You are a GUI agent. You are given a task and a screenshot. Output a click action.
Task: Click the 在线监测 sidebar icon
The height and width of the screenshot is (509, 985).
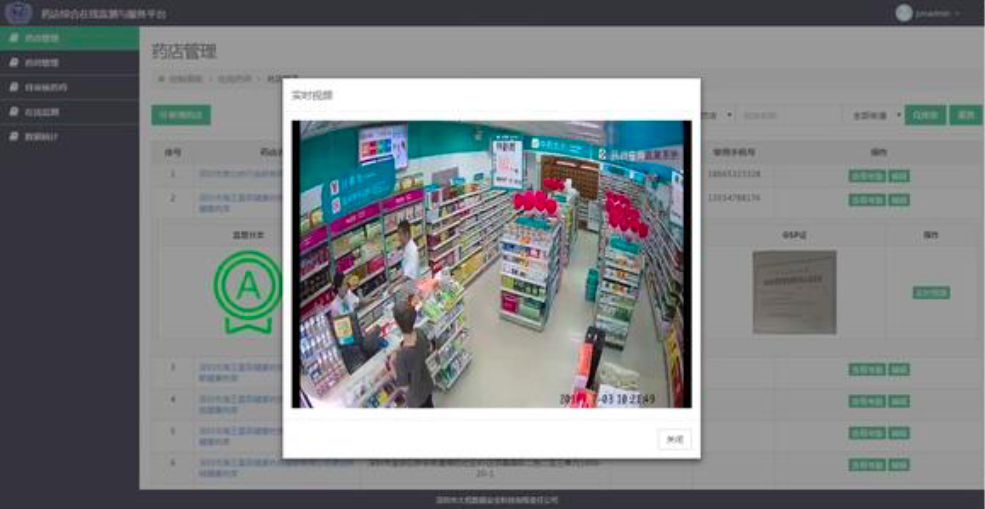click(x=14, y=112)
